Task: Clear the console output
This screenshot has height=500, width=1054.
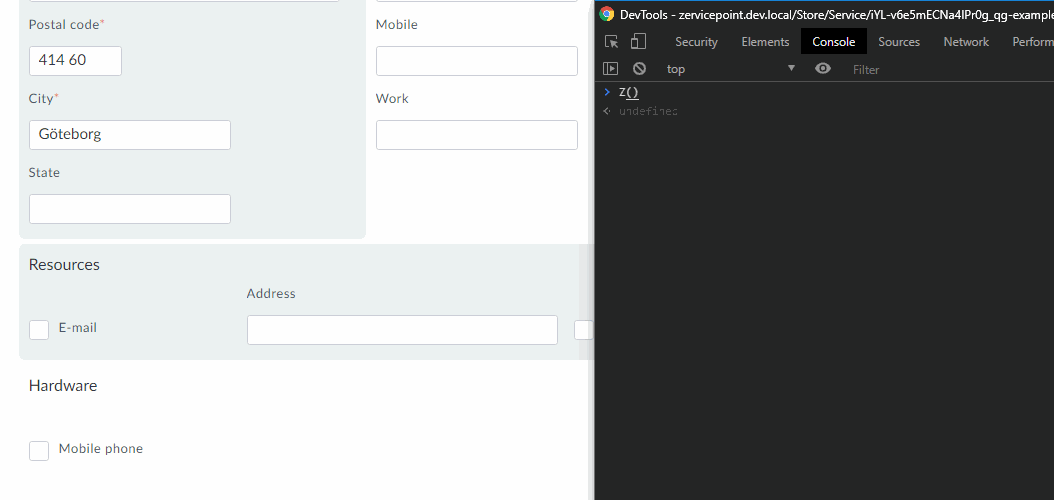Action: 639,69
